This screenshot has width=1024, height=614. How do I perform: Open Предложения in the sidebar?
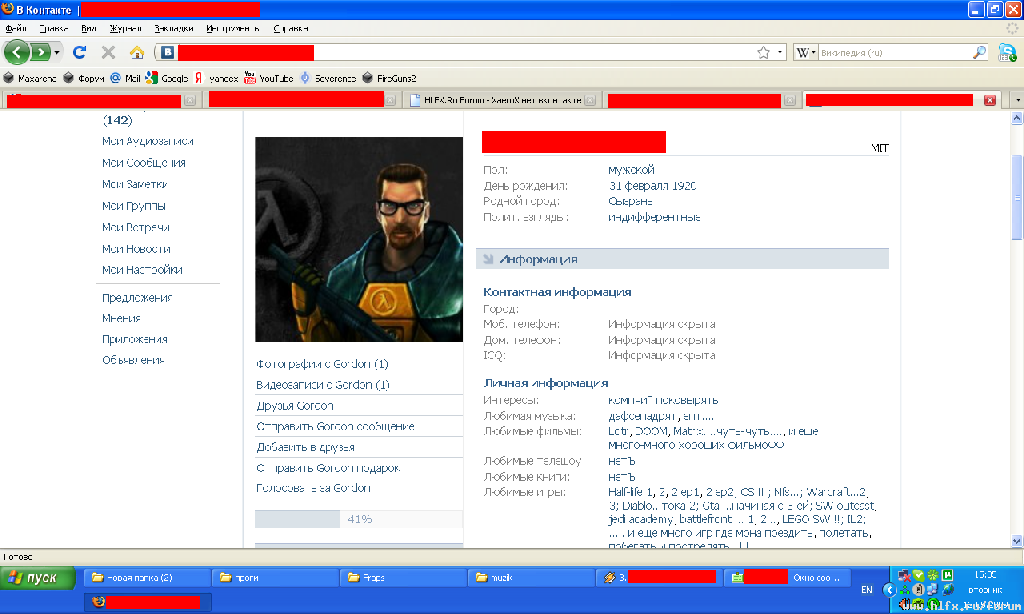coord(137,298)
